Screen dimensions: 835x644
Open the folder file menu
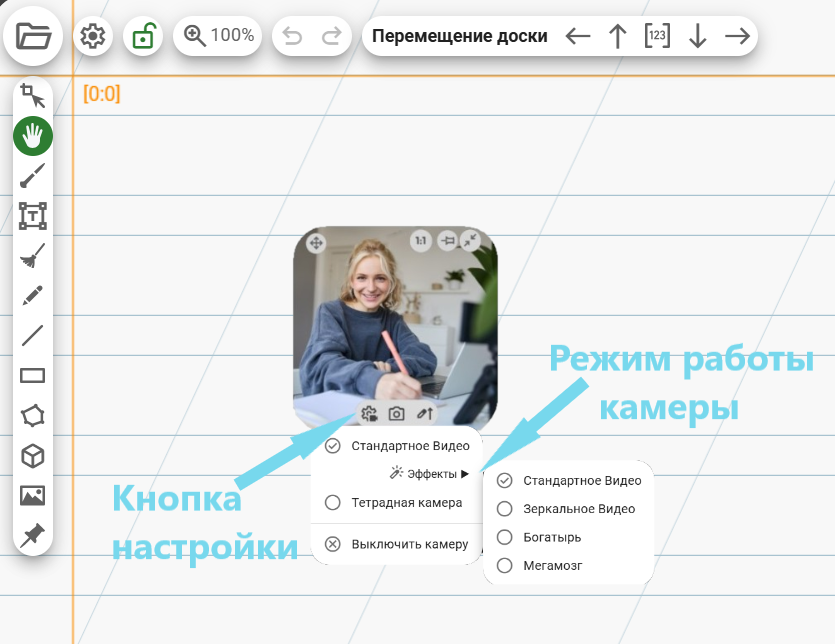[x=33, y=37]
